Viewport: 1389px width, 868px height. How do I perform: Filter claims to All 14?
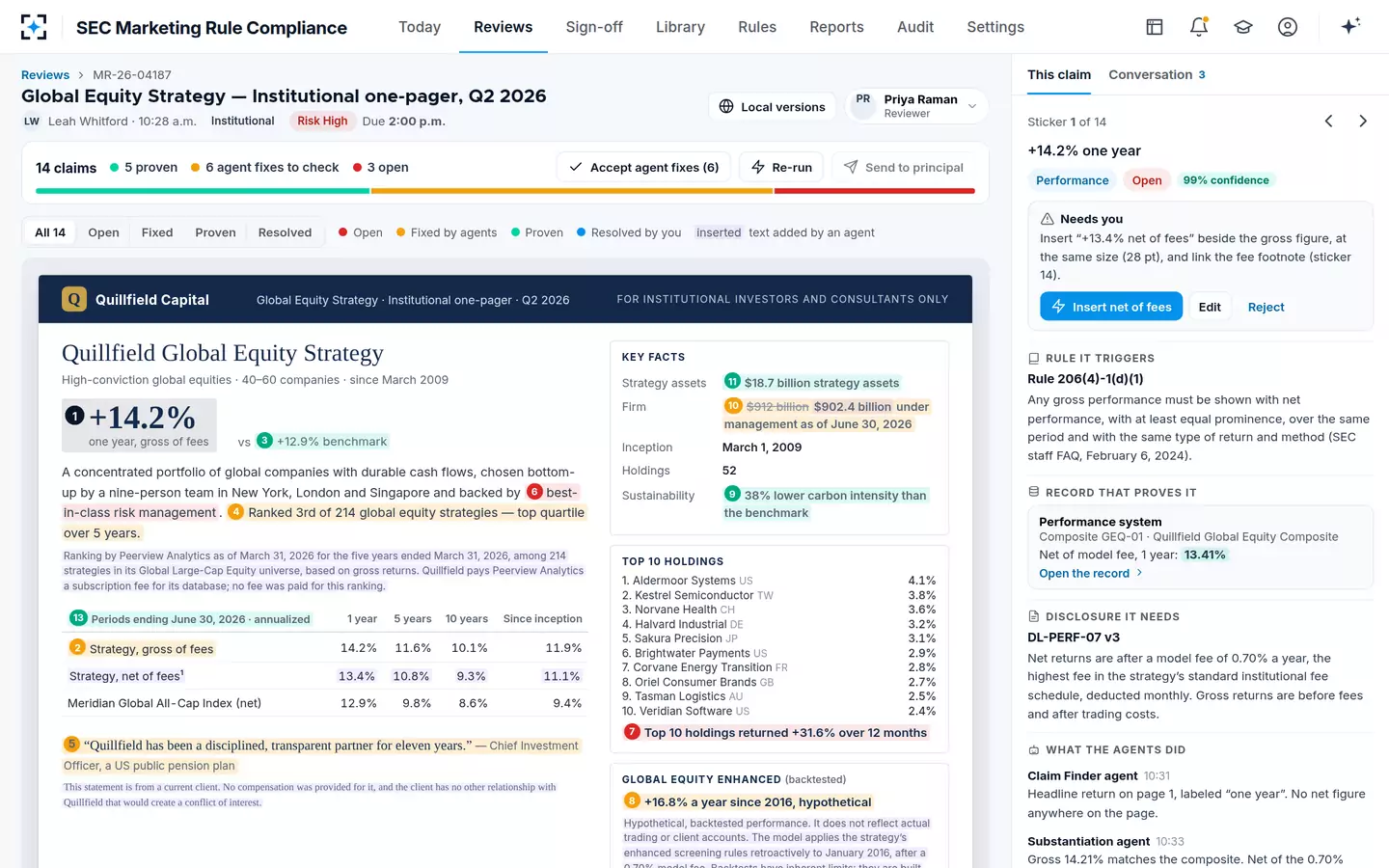click(50, 232)
